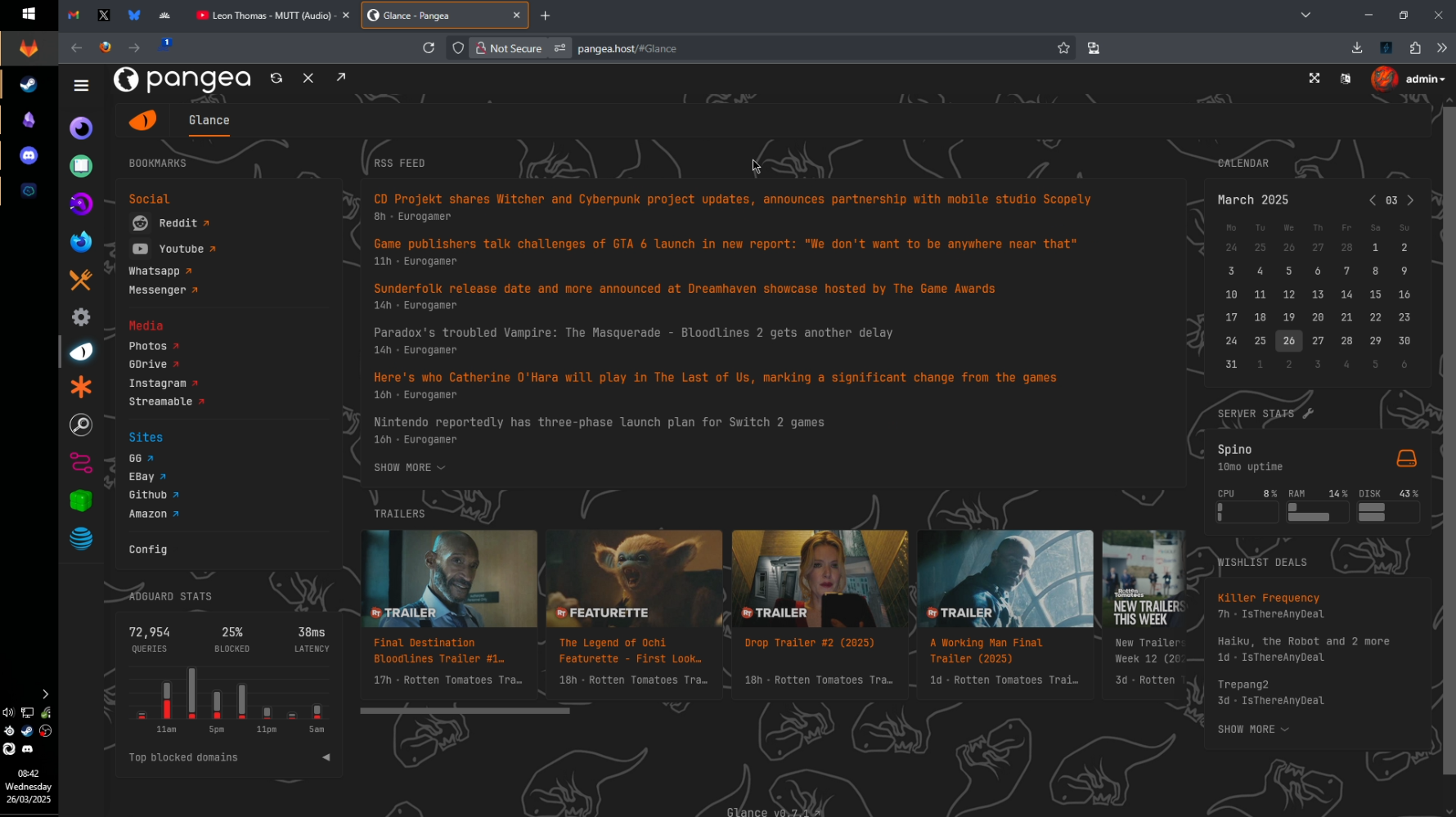Open the Firefox extensions puzzle icon
Viewport: 1456px width, 817px height.
[1415, 48]
